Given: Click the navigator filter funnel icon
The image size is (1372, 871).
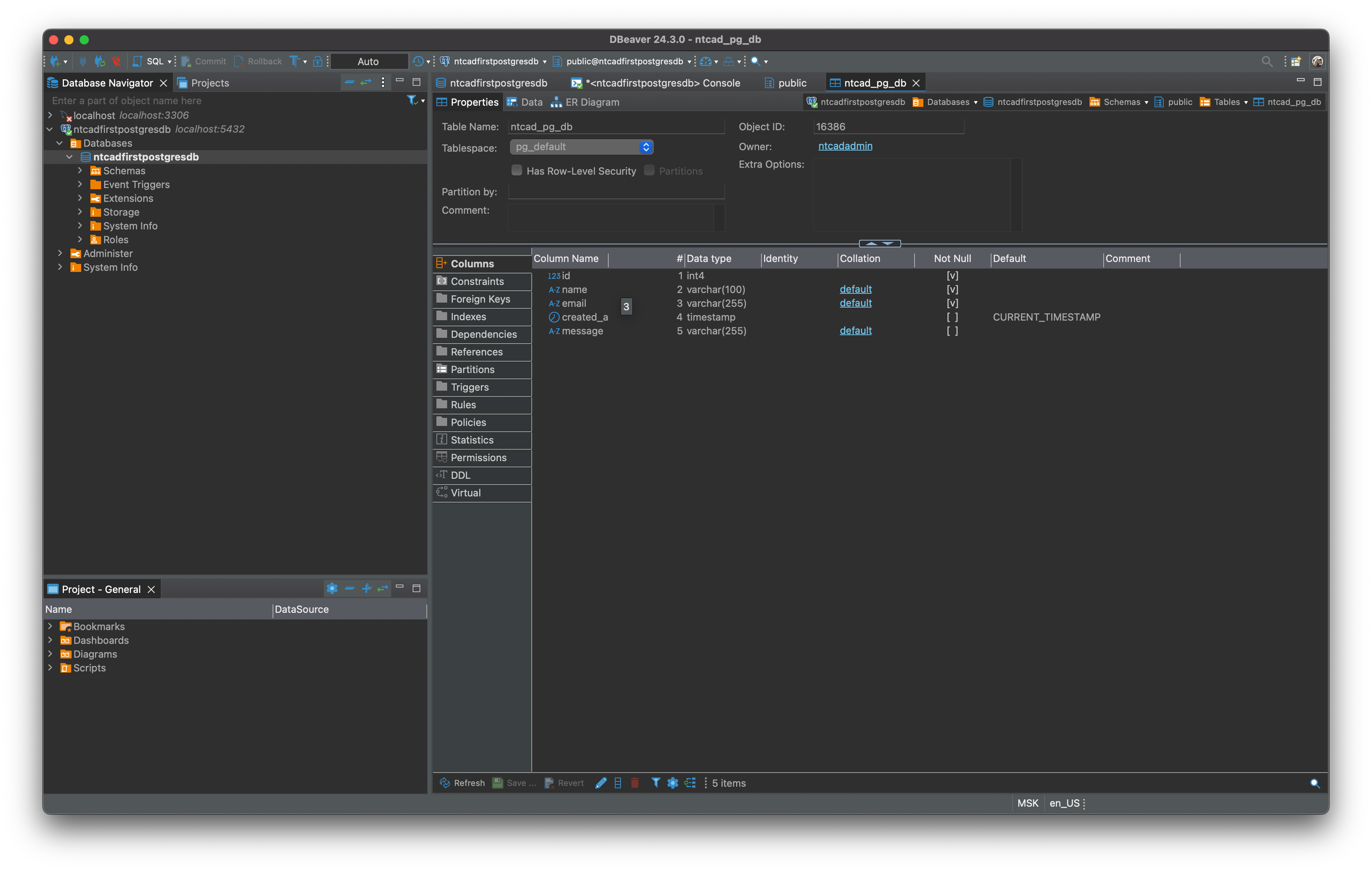Looking at the screenshot, I should point(412,100).
